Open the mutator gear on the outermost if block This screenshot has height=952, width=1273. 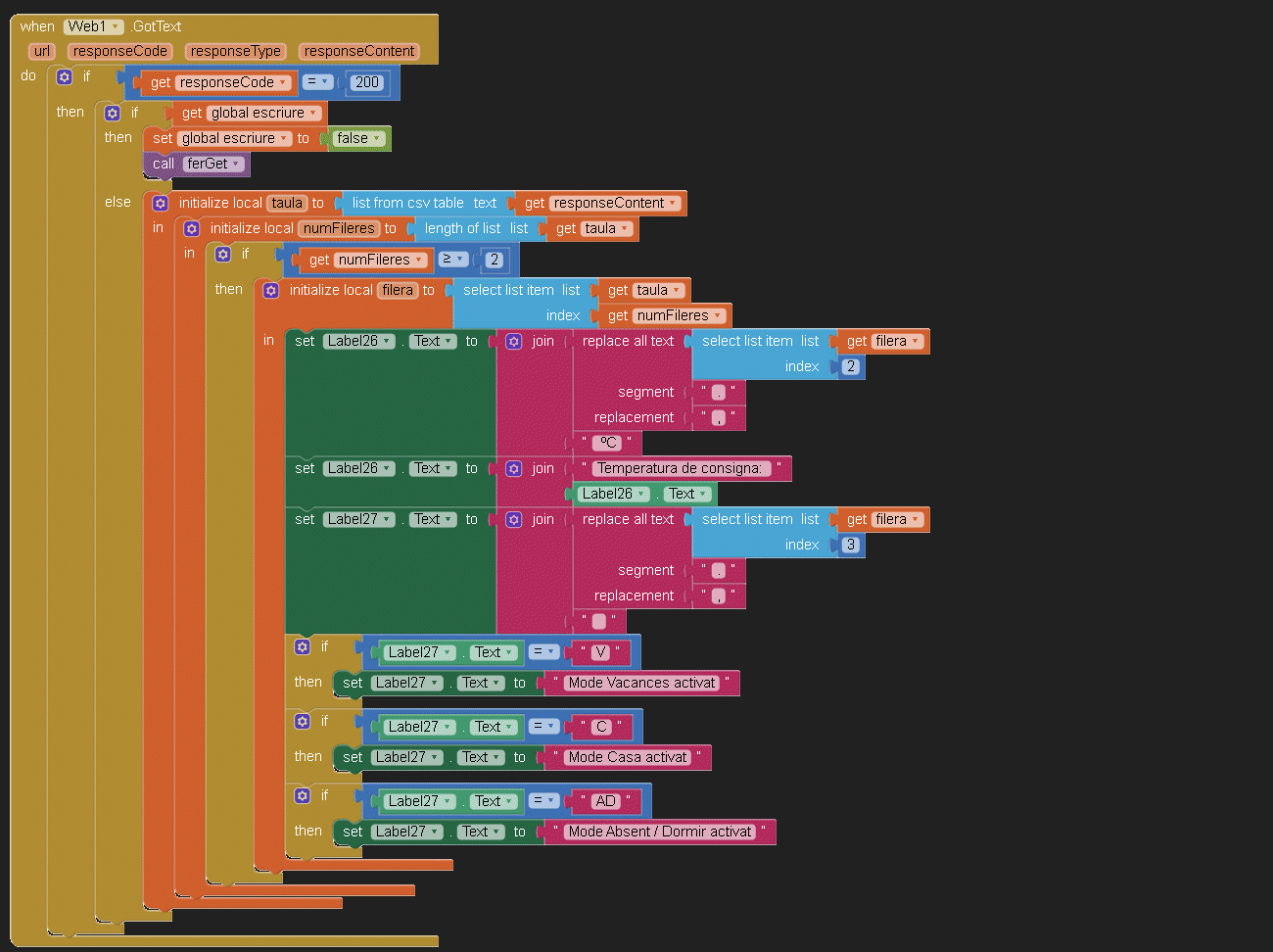[x=65, y=76]
